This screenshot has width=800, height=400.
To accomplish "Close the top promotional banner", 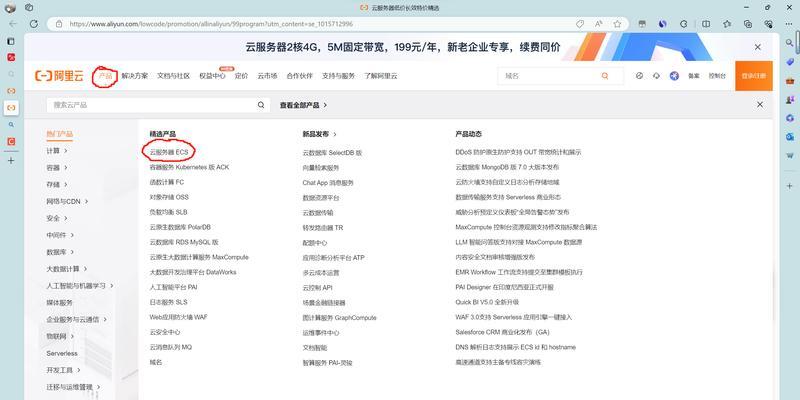I will (758, 47).
